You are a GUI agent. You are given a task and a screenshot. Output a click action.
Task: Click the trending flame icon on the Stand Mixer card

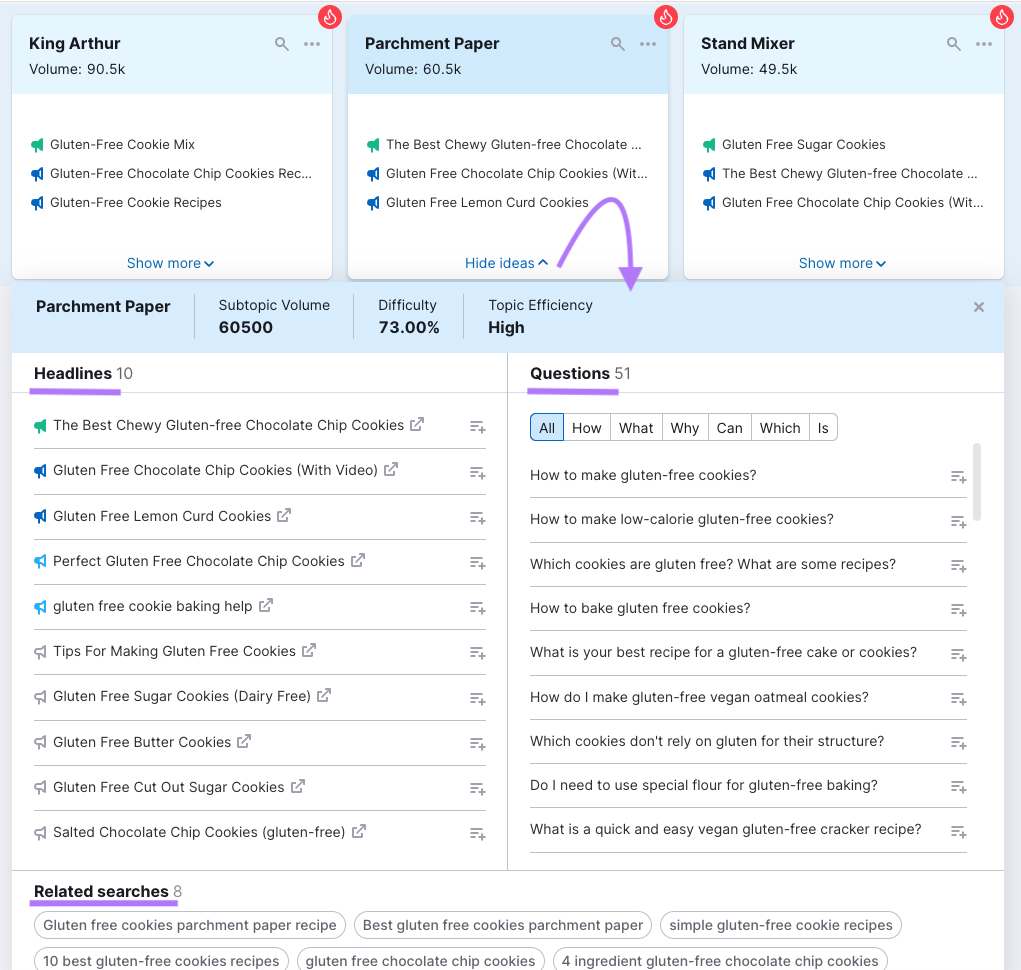(1001, 17)
